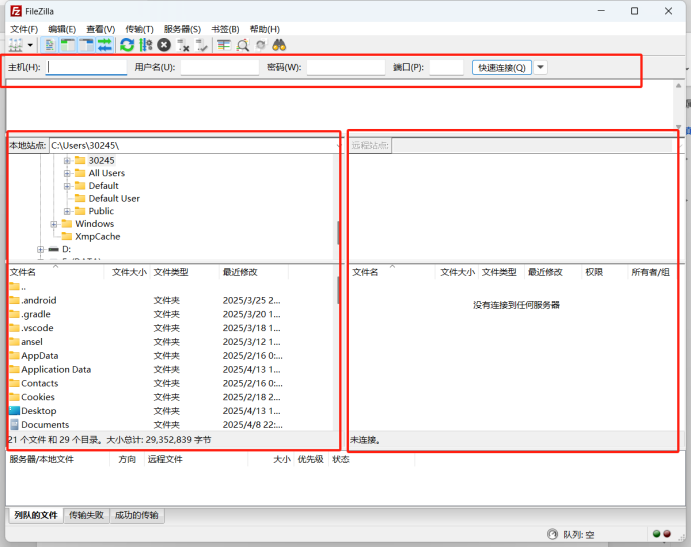692x548 pixels.
Task: Click the reconnect to last server icon
Action: [202, 45]
